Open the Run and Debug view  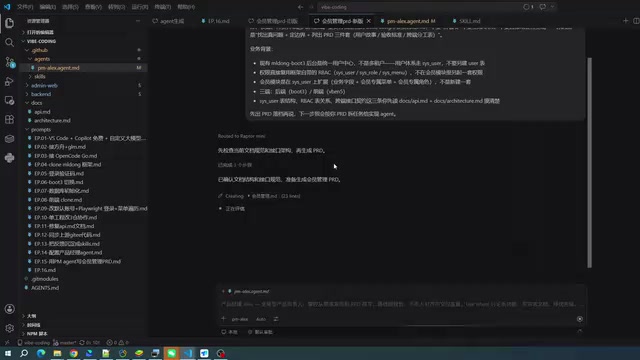(x=9, y=81)
